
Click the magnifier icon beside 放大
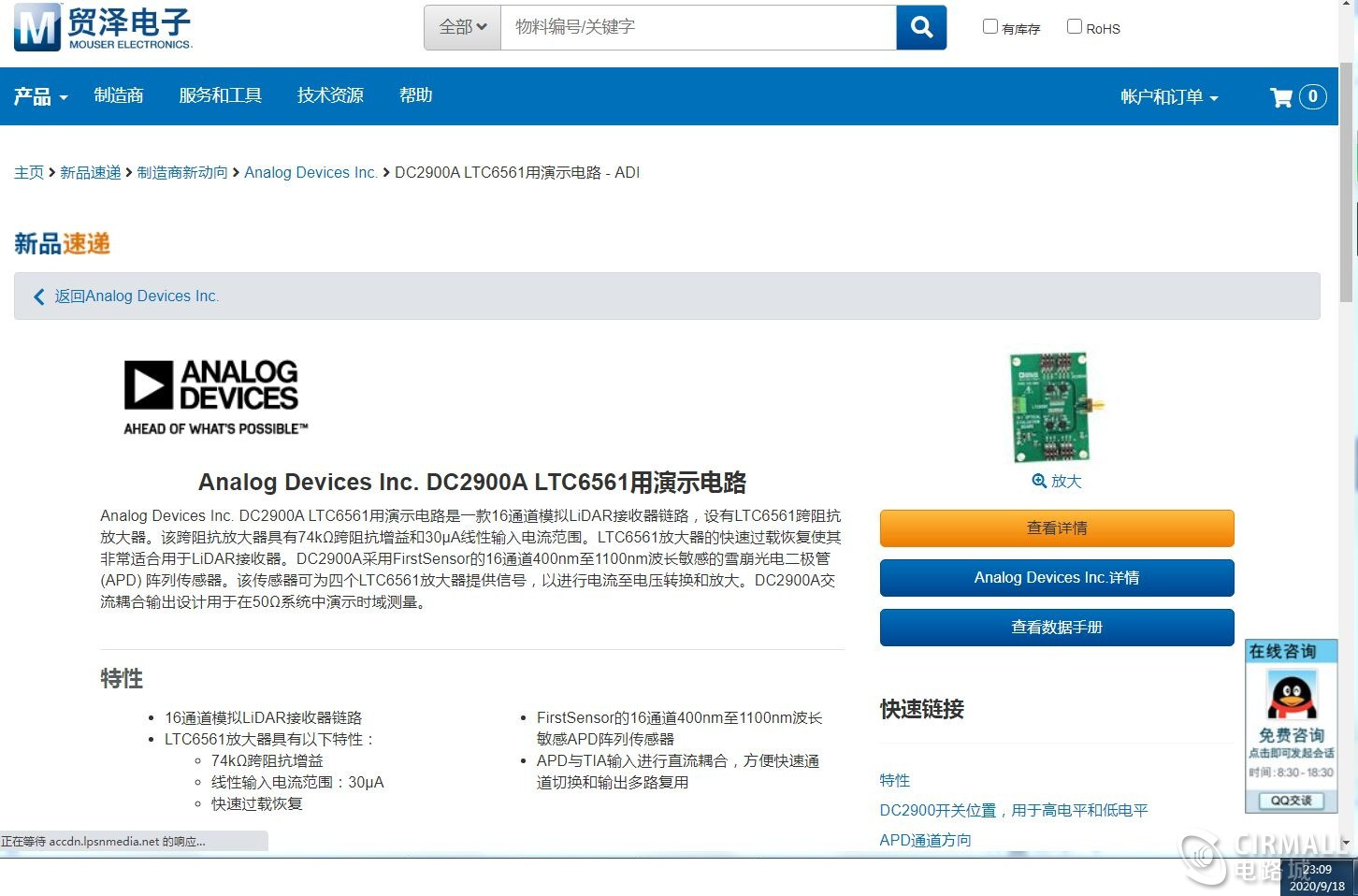[1039, 481]
